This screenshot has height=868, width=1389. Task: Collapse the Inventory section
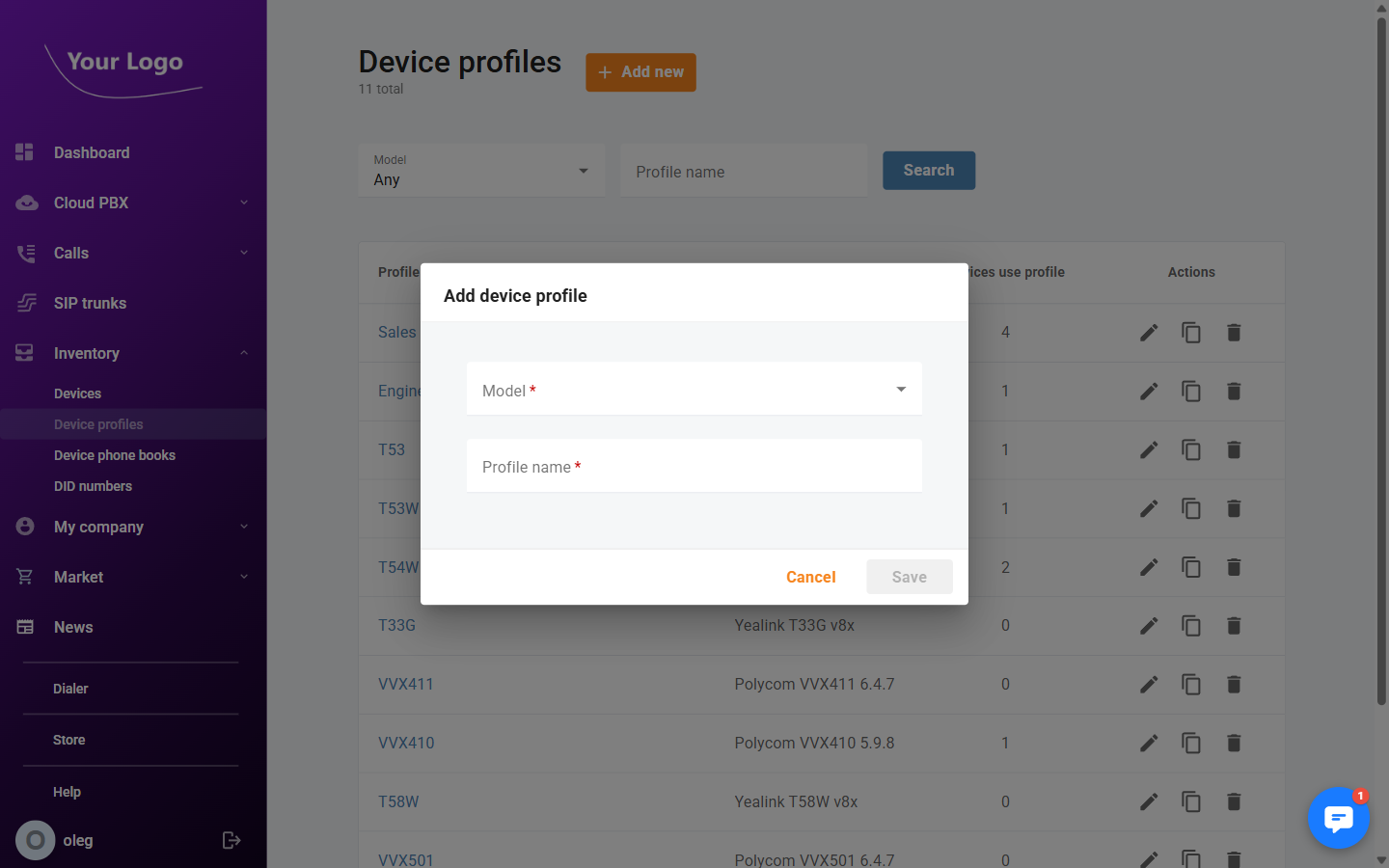tap(243, 353)
